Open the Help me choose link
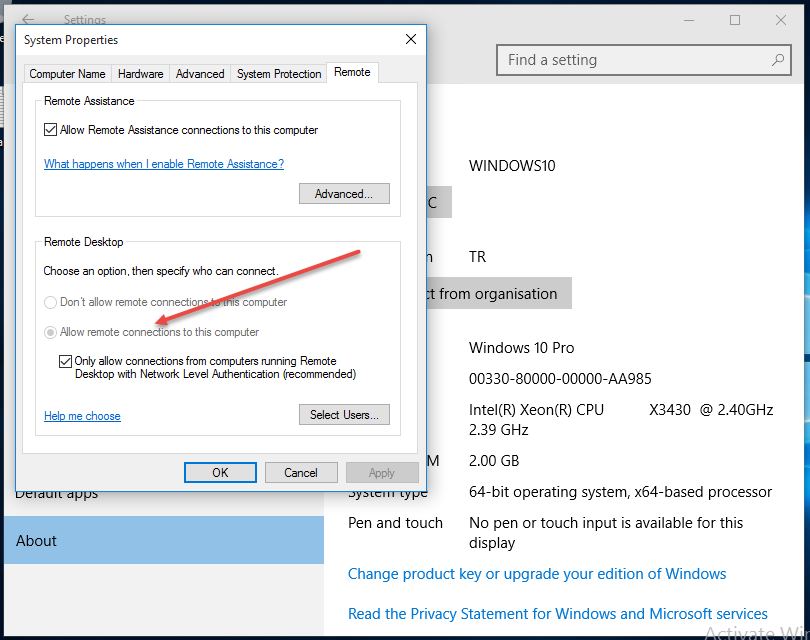Screen dimensions: 810x640 (82, 416)
